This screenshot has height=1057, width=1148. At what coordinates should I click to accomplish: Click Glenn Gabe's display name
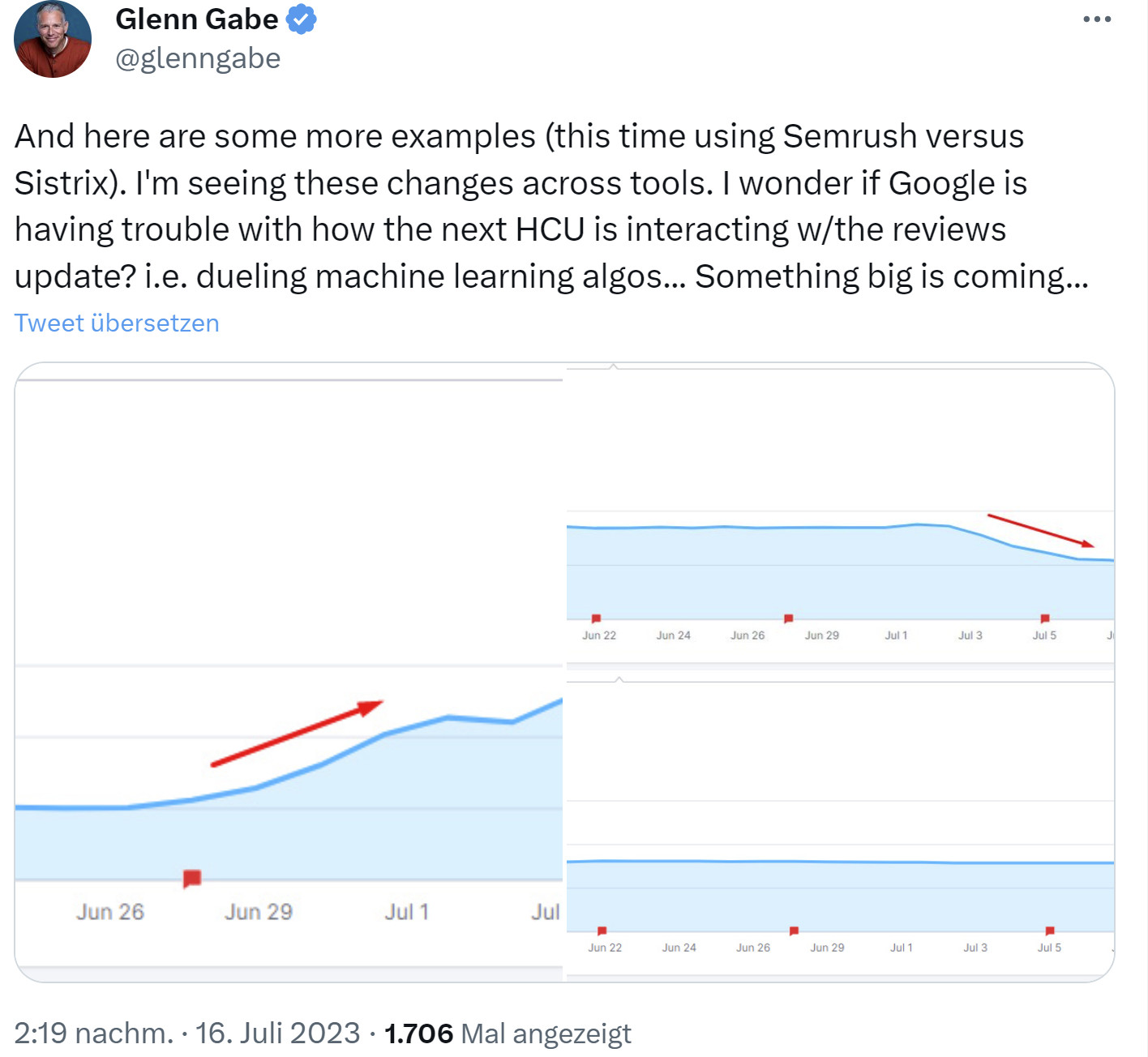pyautogui.click(x=197, y=19)
